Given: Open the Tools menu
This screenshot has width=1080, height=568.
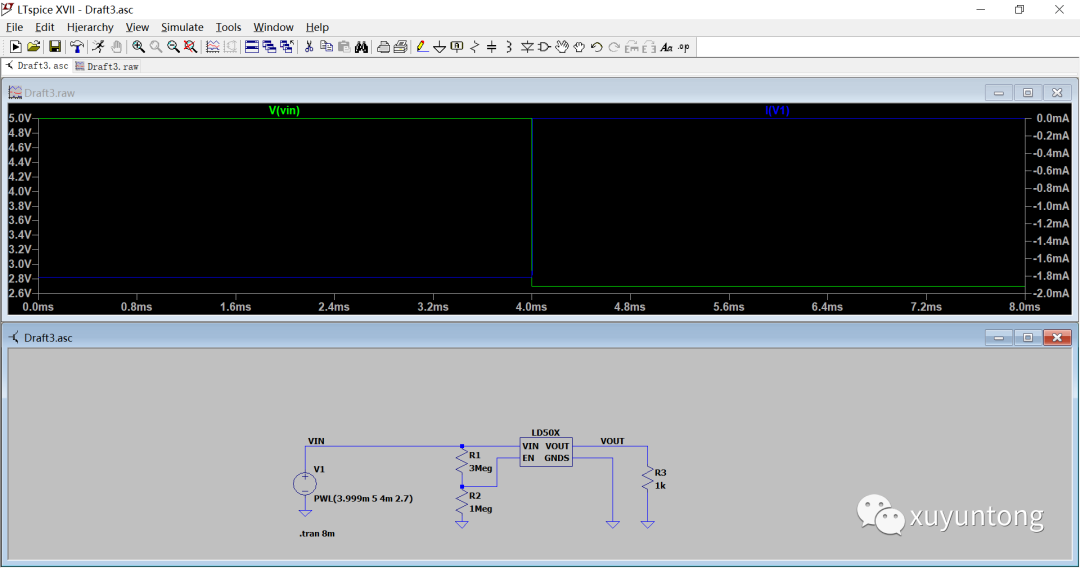Looking at the screenshot, I should (x=228, y=27).
